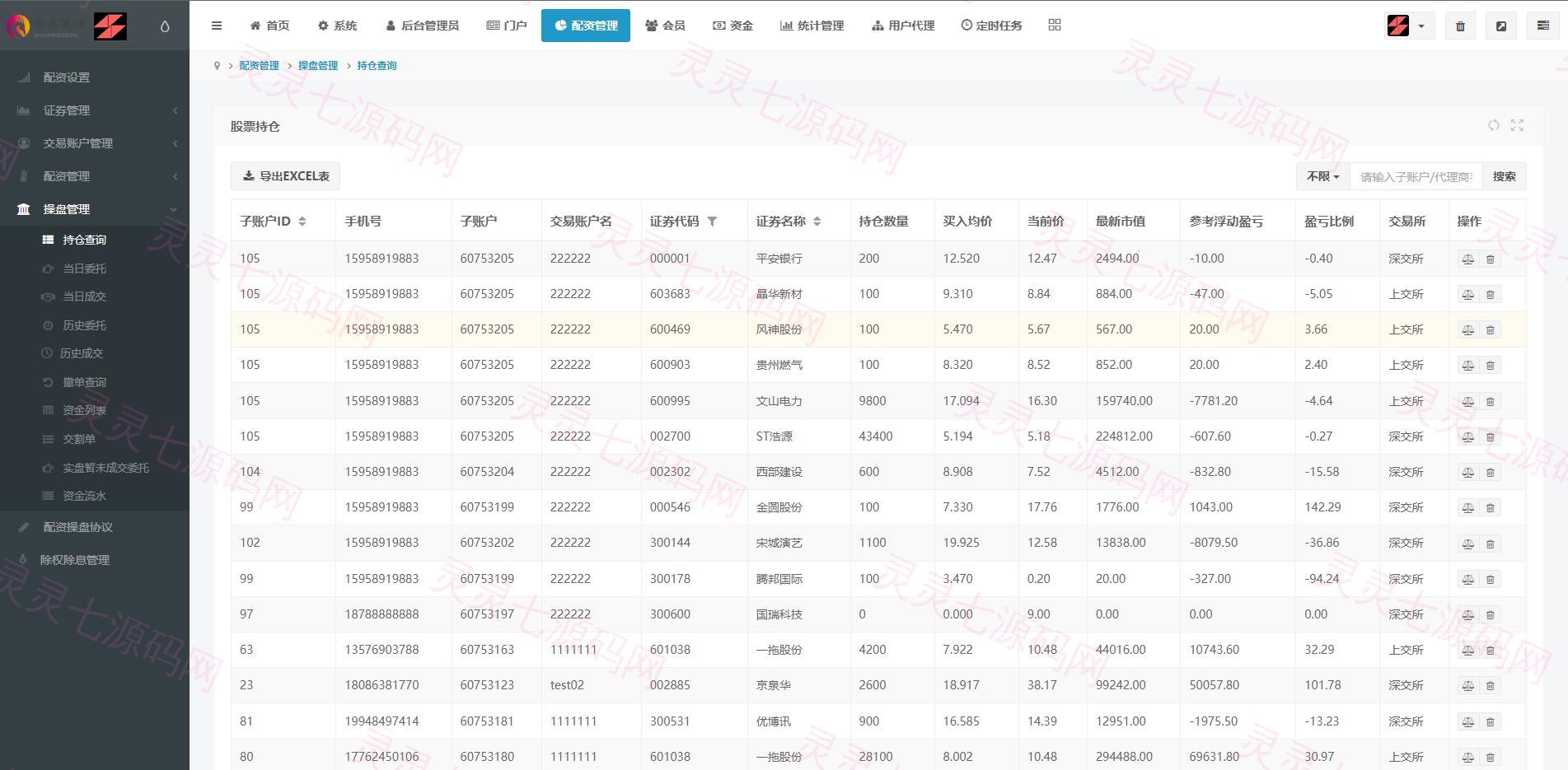
Task: Sort table by 子账户ID column
Action: [x=302, y=222]
